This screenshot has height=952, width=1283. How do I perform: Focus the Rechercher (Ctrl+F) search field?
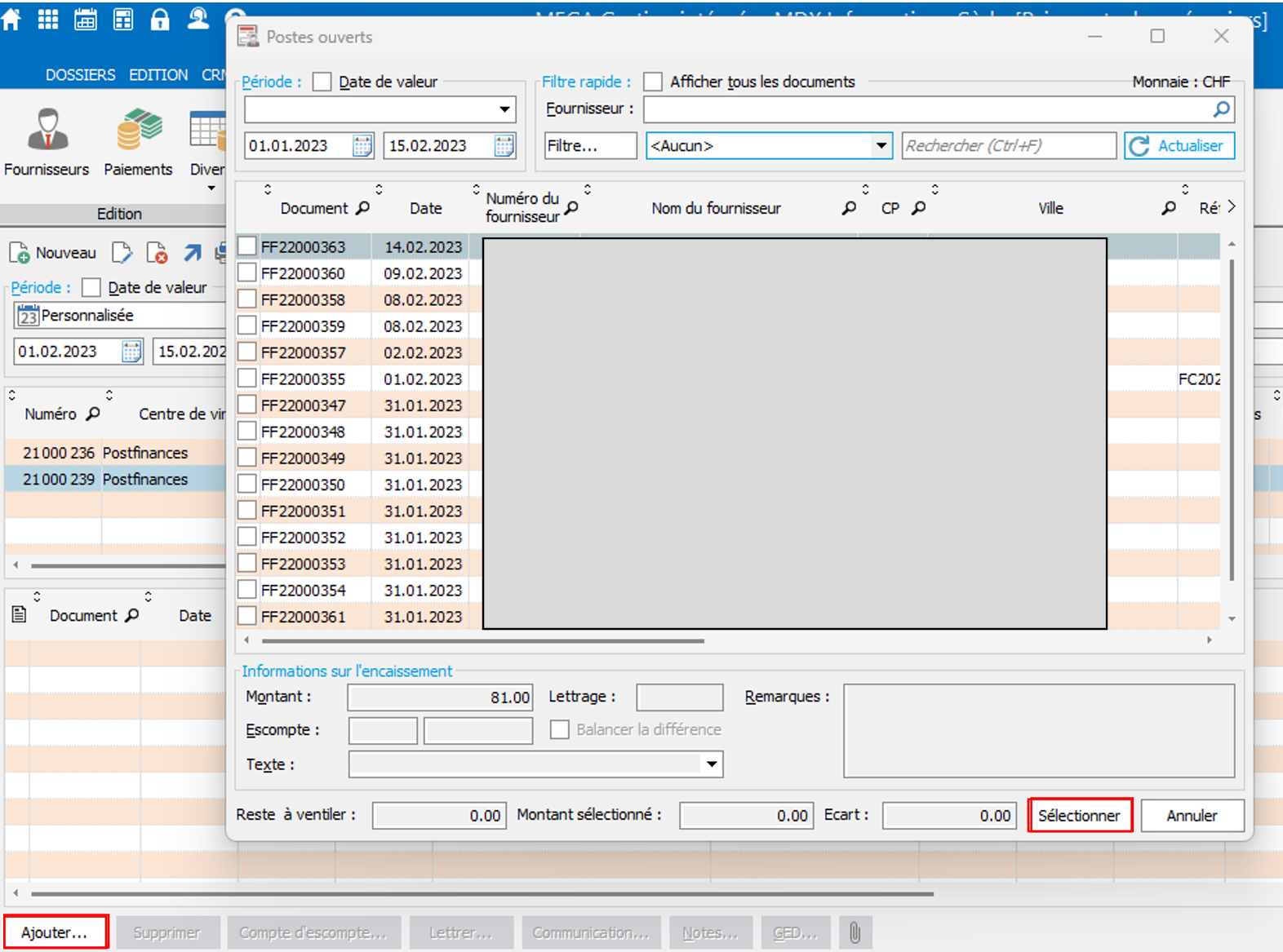[x=1009, y=146]
